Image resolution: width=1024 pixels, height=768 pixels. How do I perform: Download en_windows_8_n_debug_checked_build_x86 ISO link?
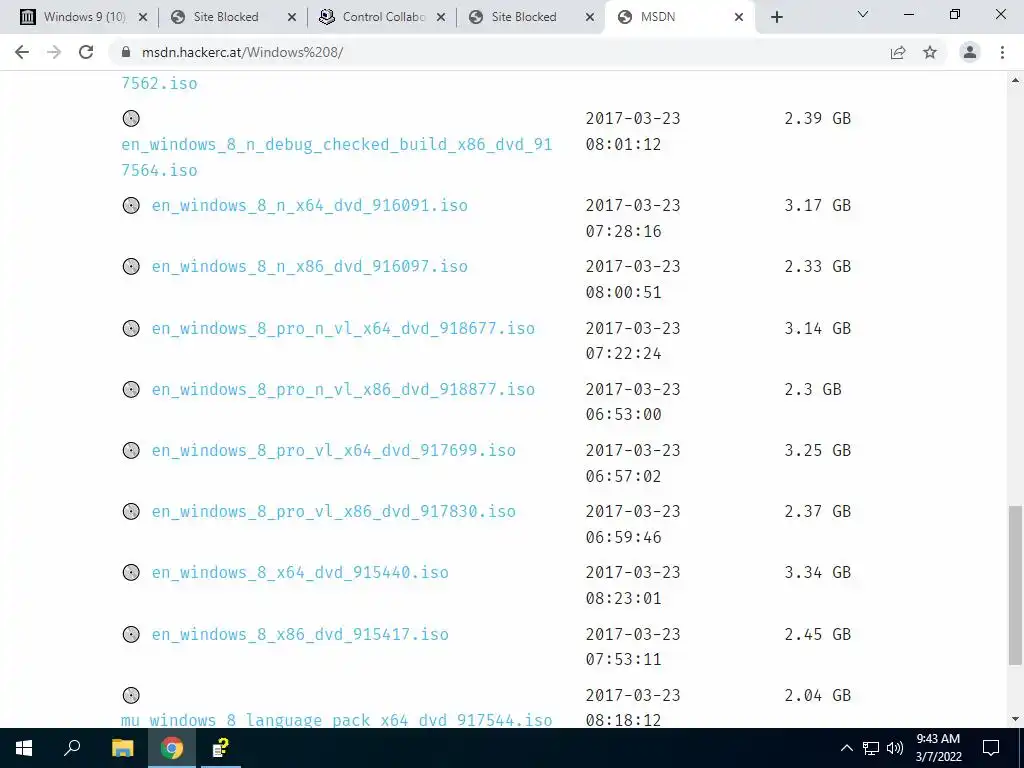(x=336, y=157)
